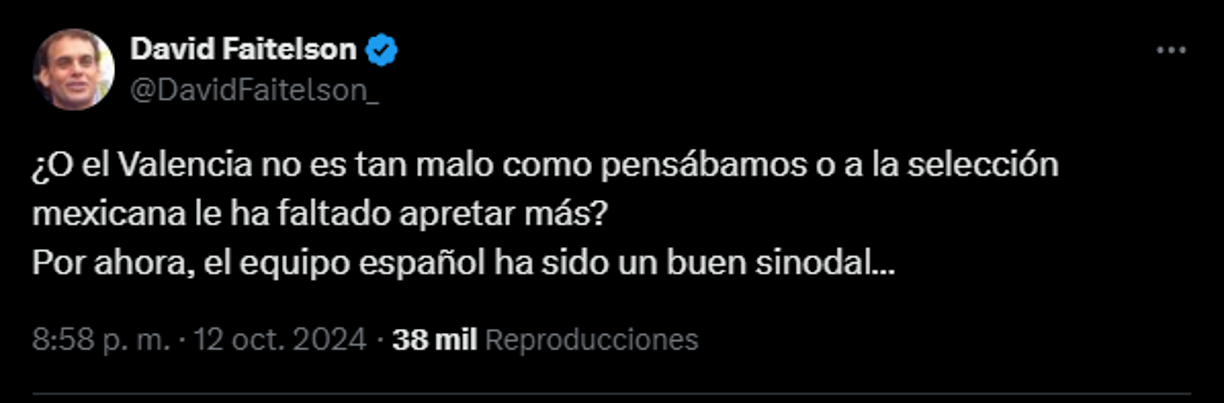Screen dimensions: 1224x403
Task: Visit the @DavidFaitelson_ handle link
Action: pos(254,89)
